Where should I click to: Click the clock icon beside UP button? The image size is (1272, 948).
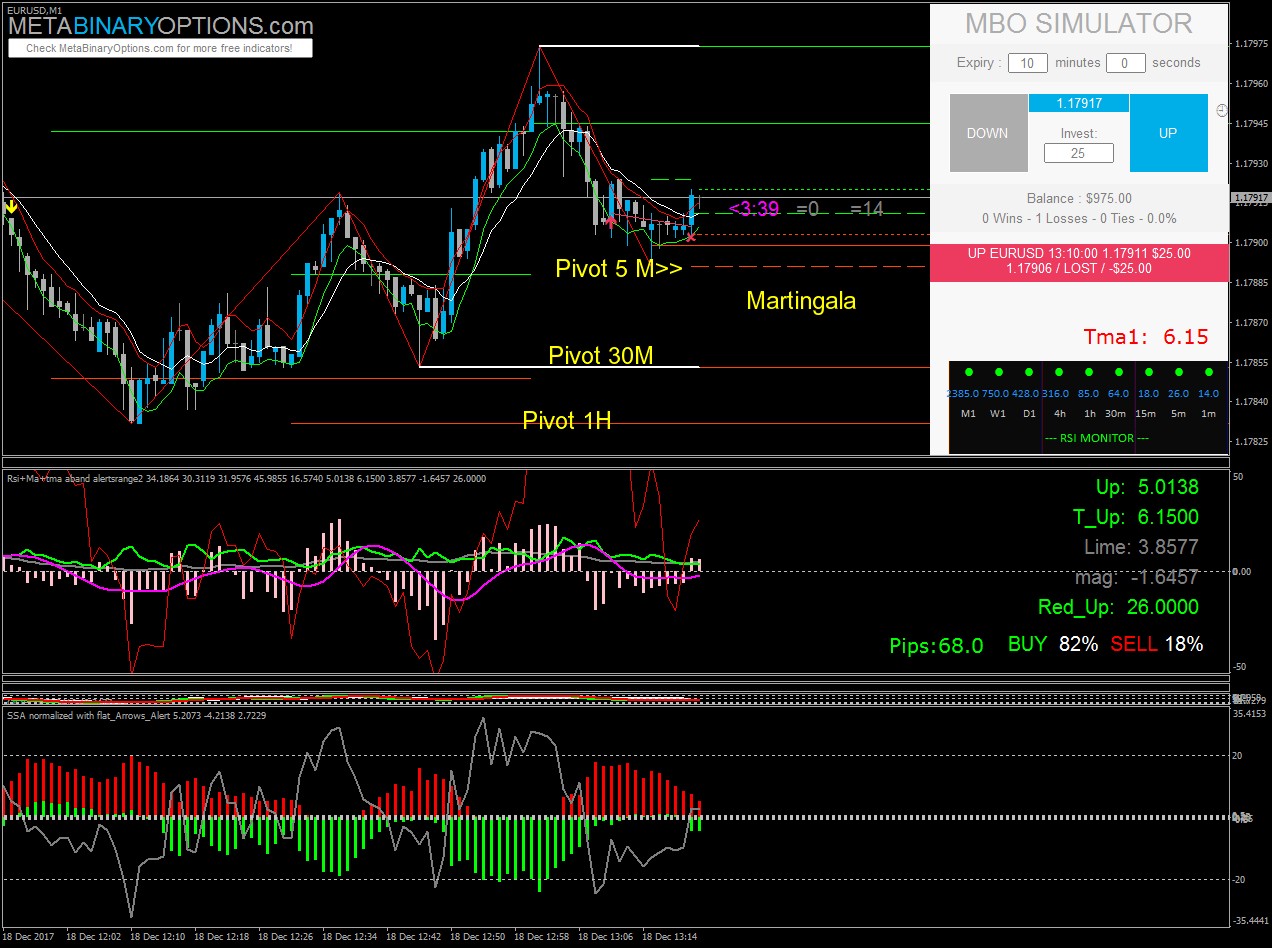(x=1222, y=110)
